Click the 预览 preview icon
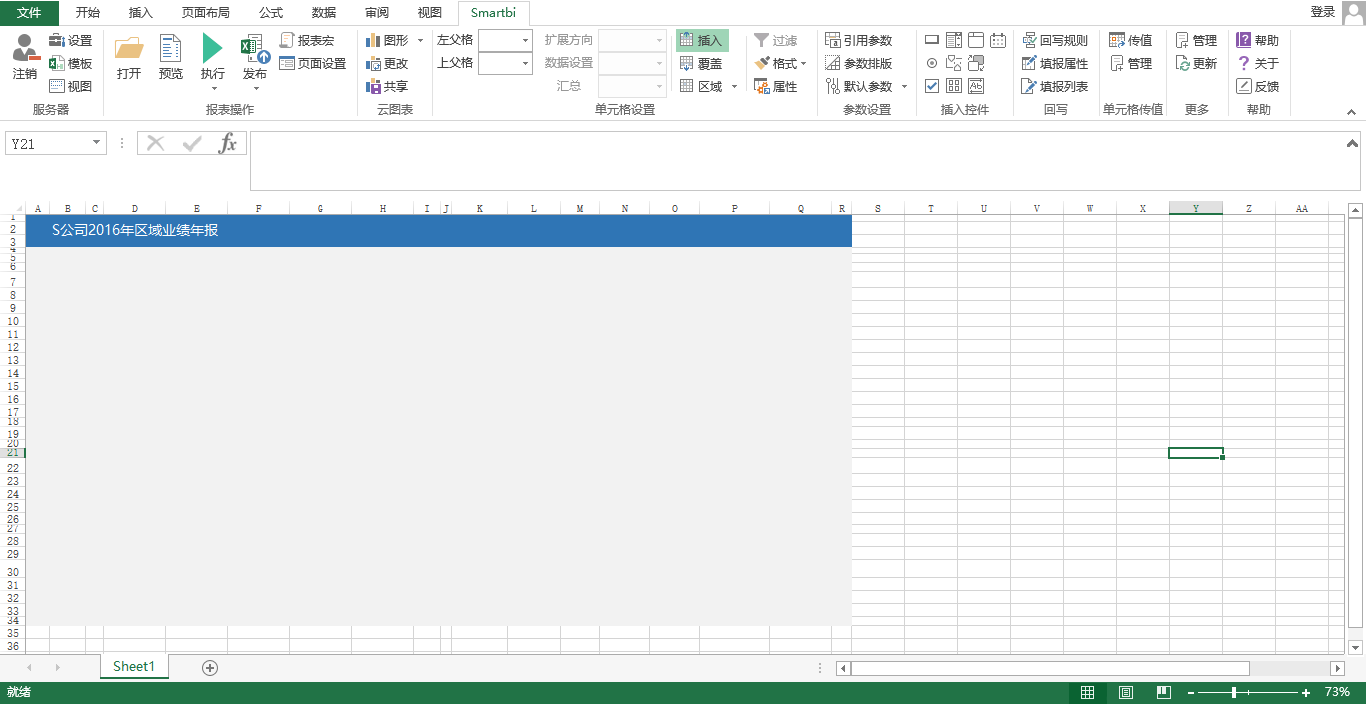The image size is (1366, 704). [171, 50]
